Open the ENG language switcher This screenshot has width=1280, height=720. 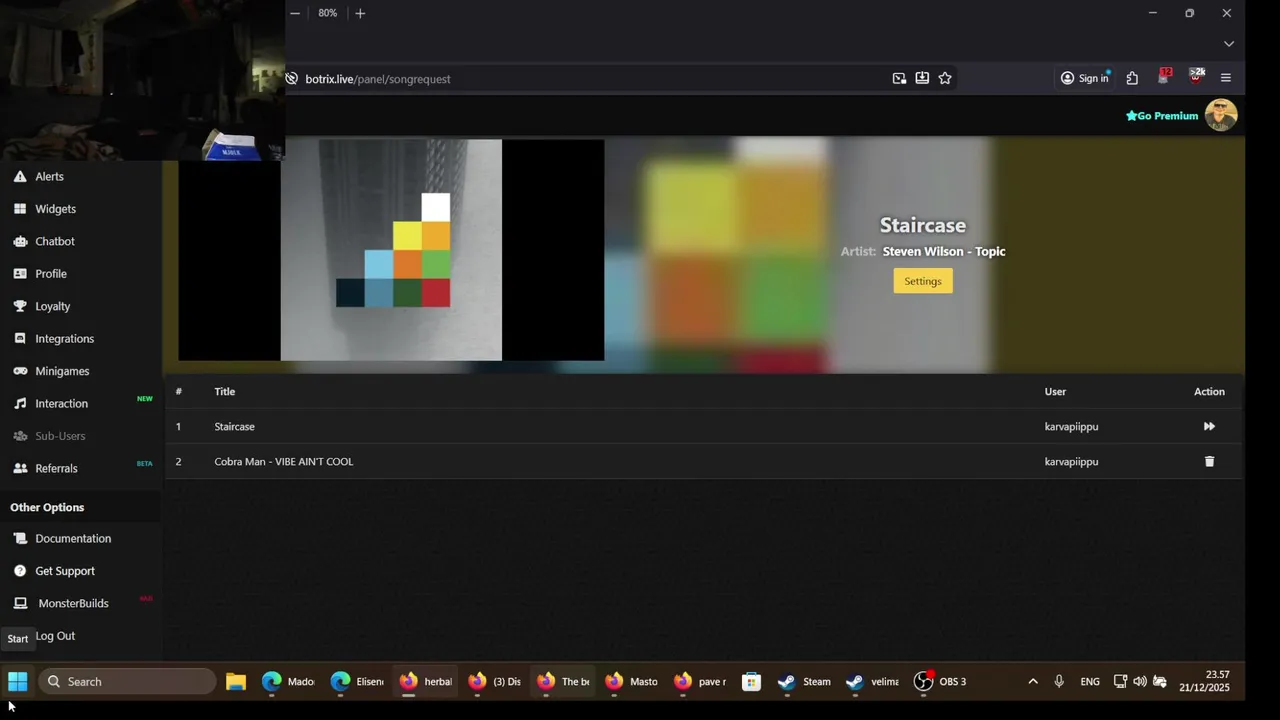1090,682
